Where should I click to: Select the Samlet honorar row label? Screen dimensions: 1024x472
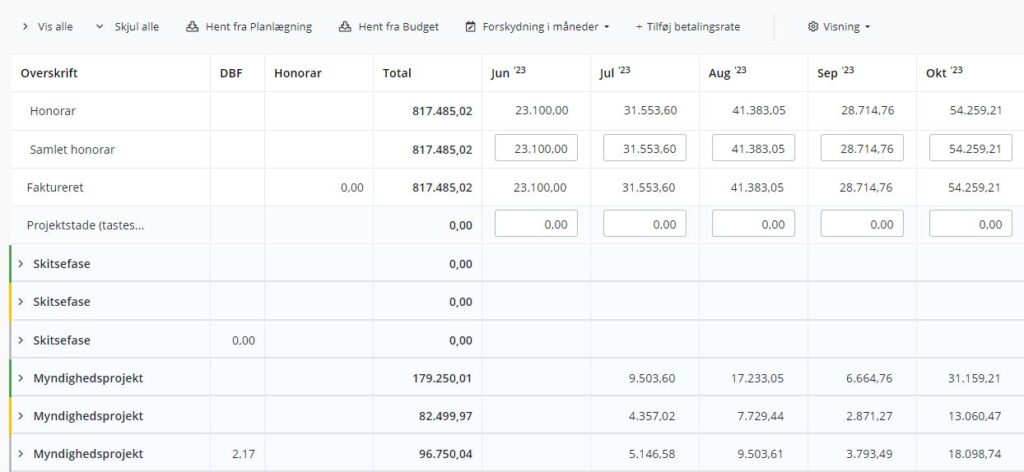(x=72, y=149)
